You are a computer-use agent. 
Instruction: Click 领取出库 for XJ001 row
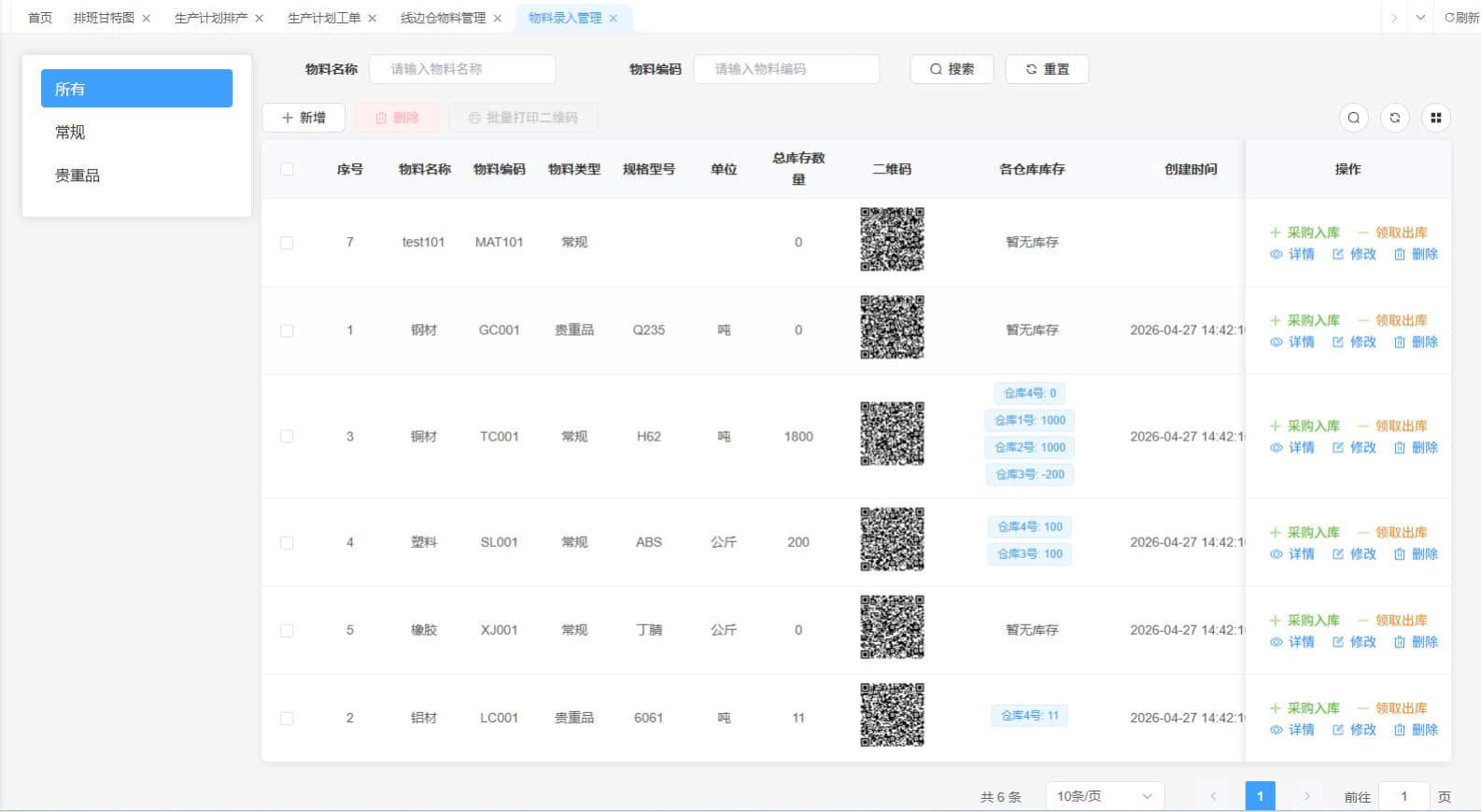(1392, 620)
